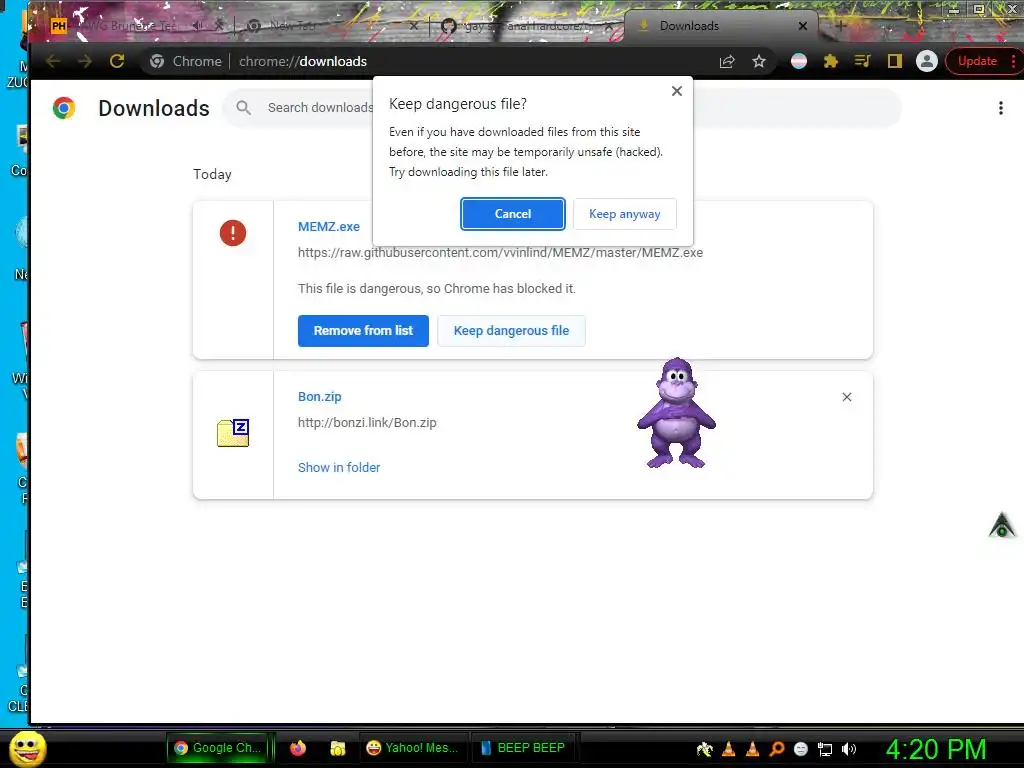Image resolution: width=1024 pixels, height=768 pixels.
Task: Close the Keep dangerous file dialog
Action: coord(677,91)
